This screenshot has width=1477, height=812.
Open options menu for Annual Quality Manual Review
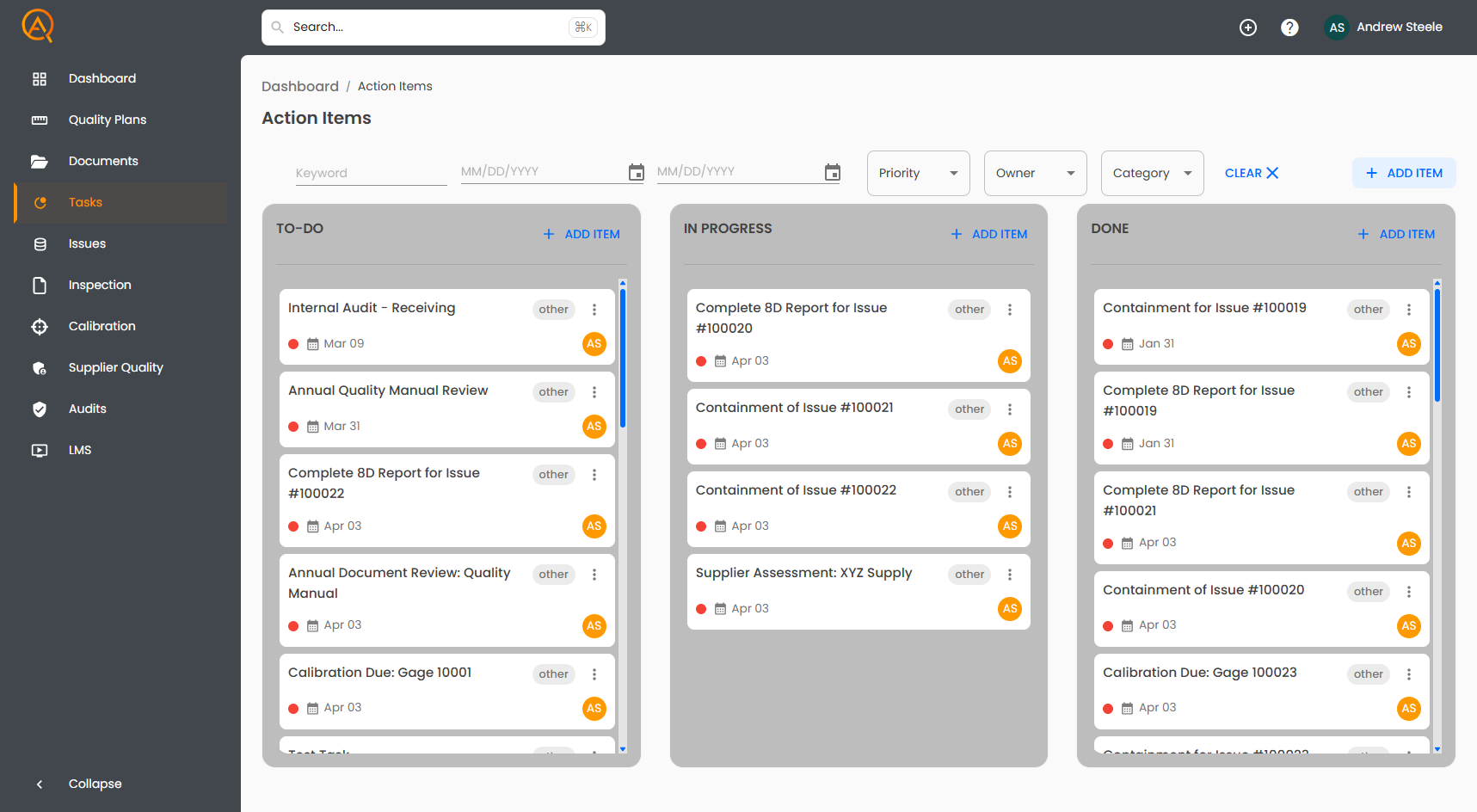[594, 392]
